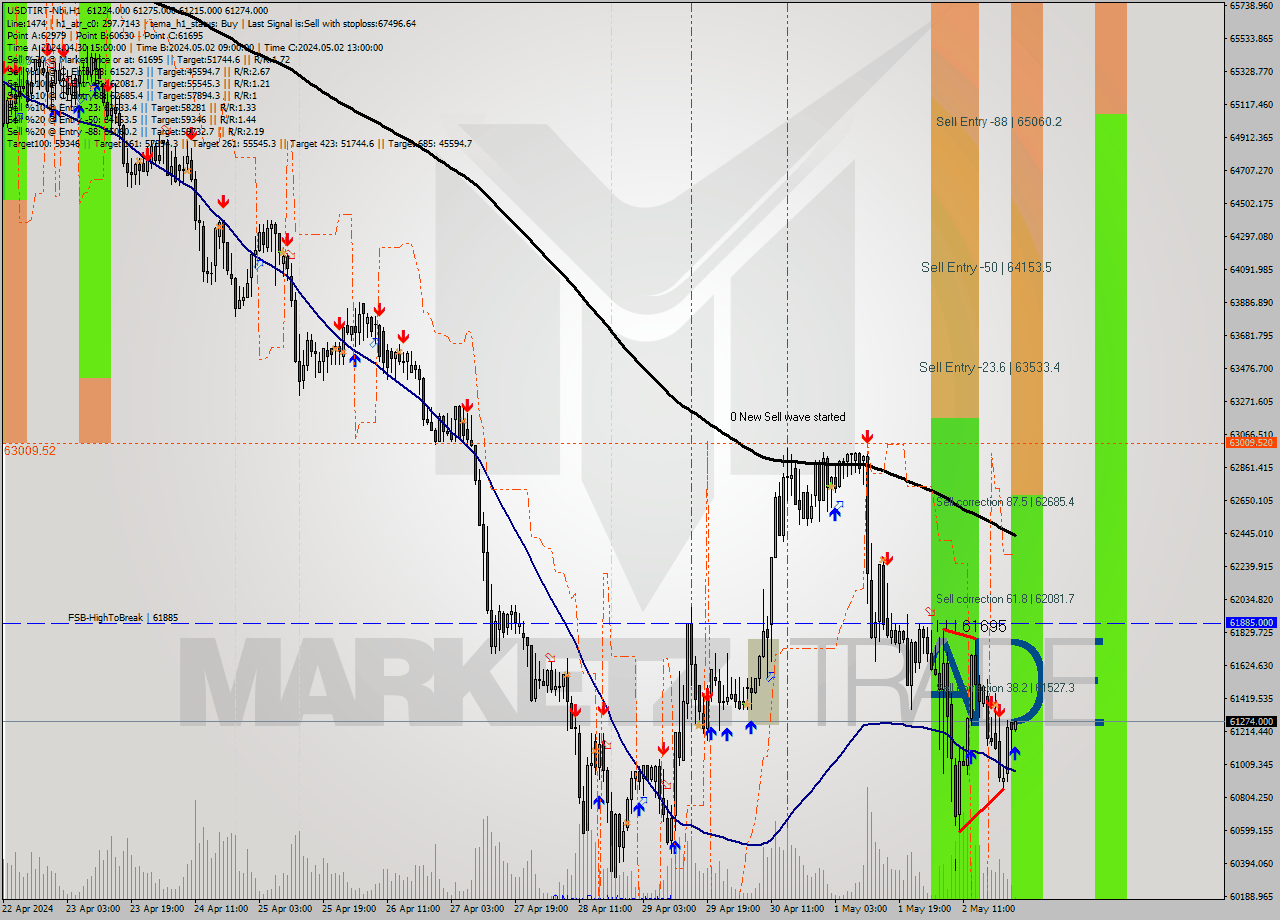Click the 62861.415 price axis label
This screenshot has height=920, width=1280.
[x=1250, y=467]
